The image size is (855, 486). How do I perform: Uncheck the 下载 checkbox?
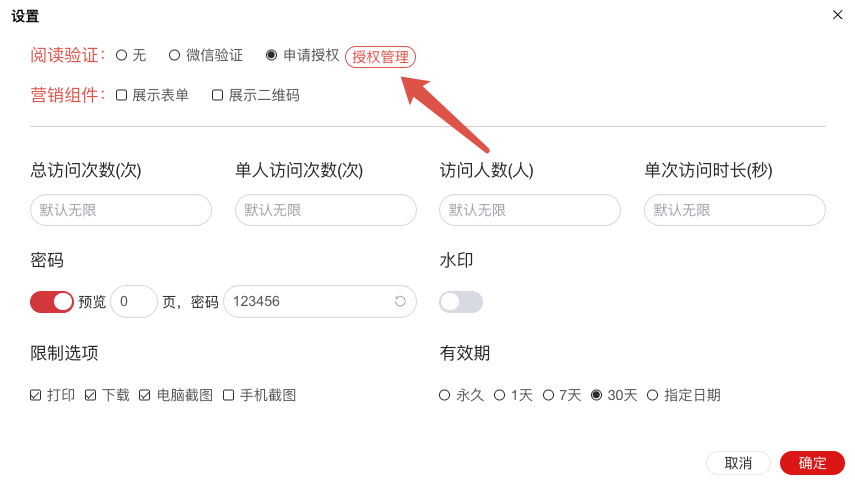(x=91, y=395)
